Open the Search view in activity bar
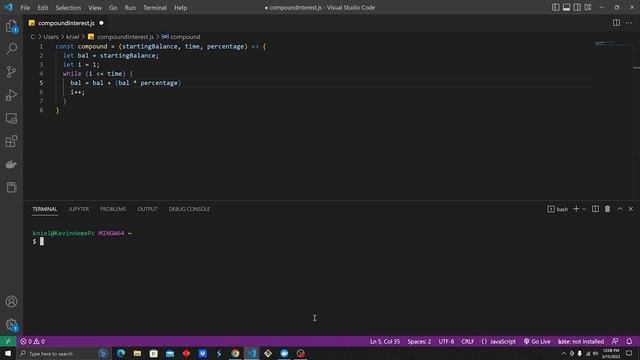The width and height of the screenshot is (640, 360). click(x=11, y=49)
